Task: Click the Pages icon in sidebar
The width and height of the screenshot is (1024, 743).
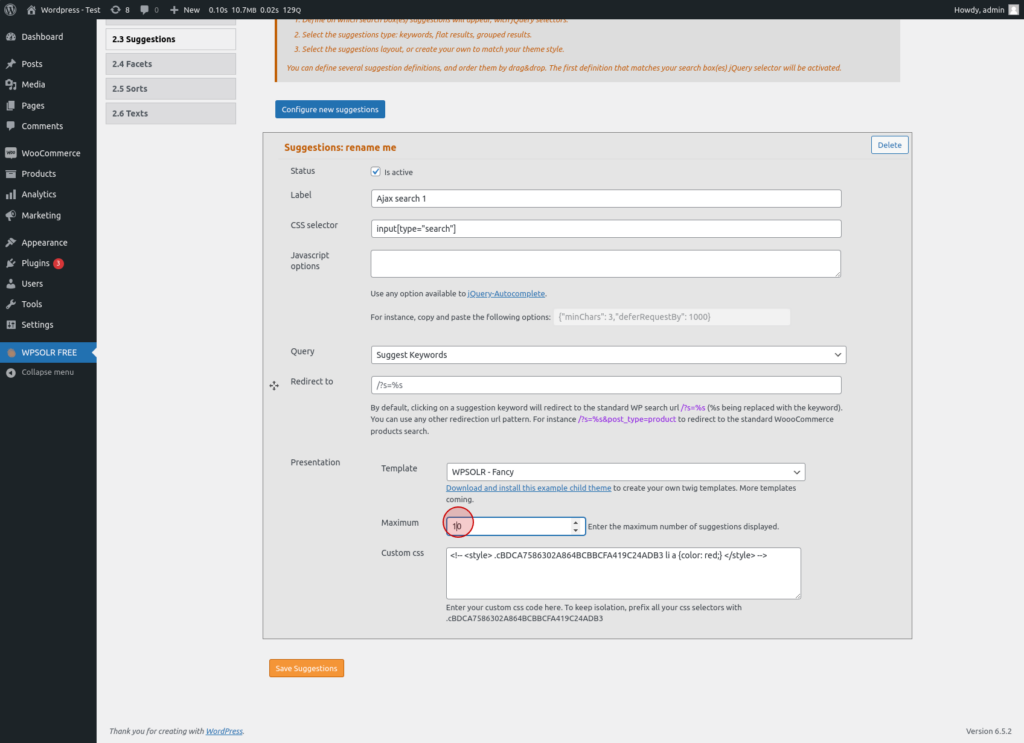Action: point(10,106)
